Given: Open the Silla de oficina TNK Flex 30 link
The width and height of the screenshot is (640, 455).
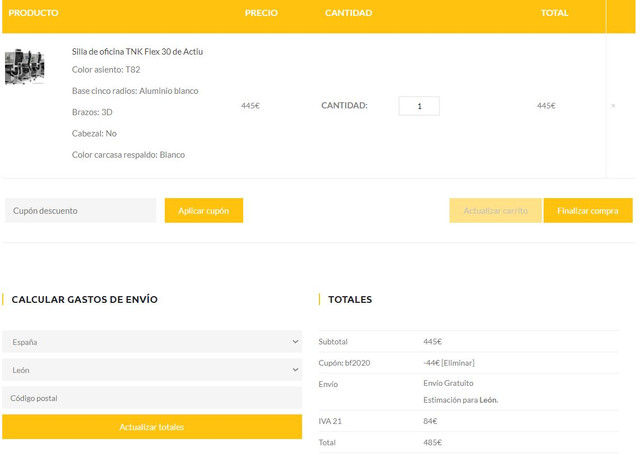Looking at the screenshot, I should pyautogui.click(x=137, y=52).
